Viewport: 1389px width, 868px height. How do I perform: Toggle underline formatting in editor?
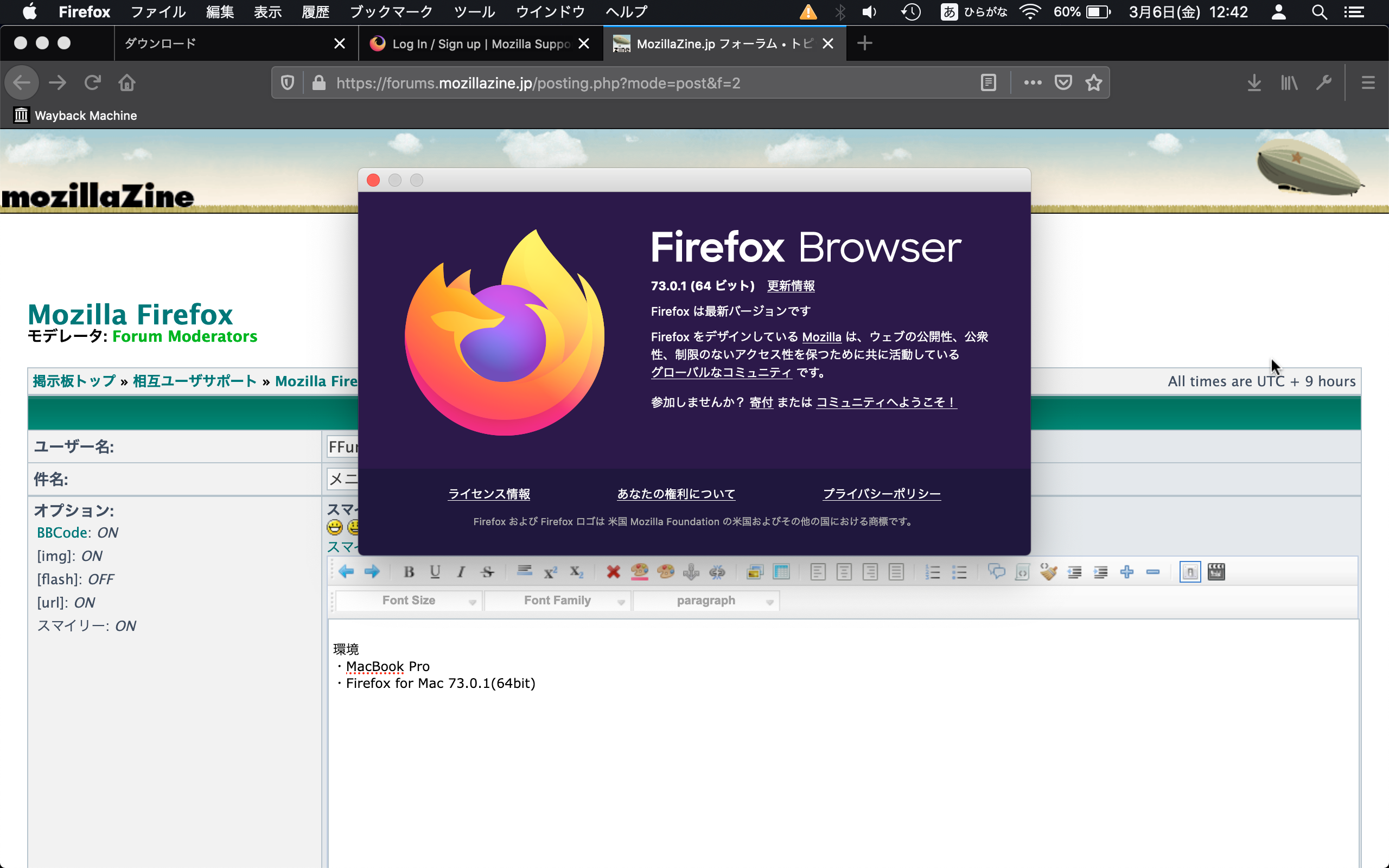(x=435, y=572)
